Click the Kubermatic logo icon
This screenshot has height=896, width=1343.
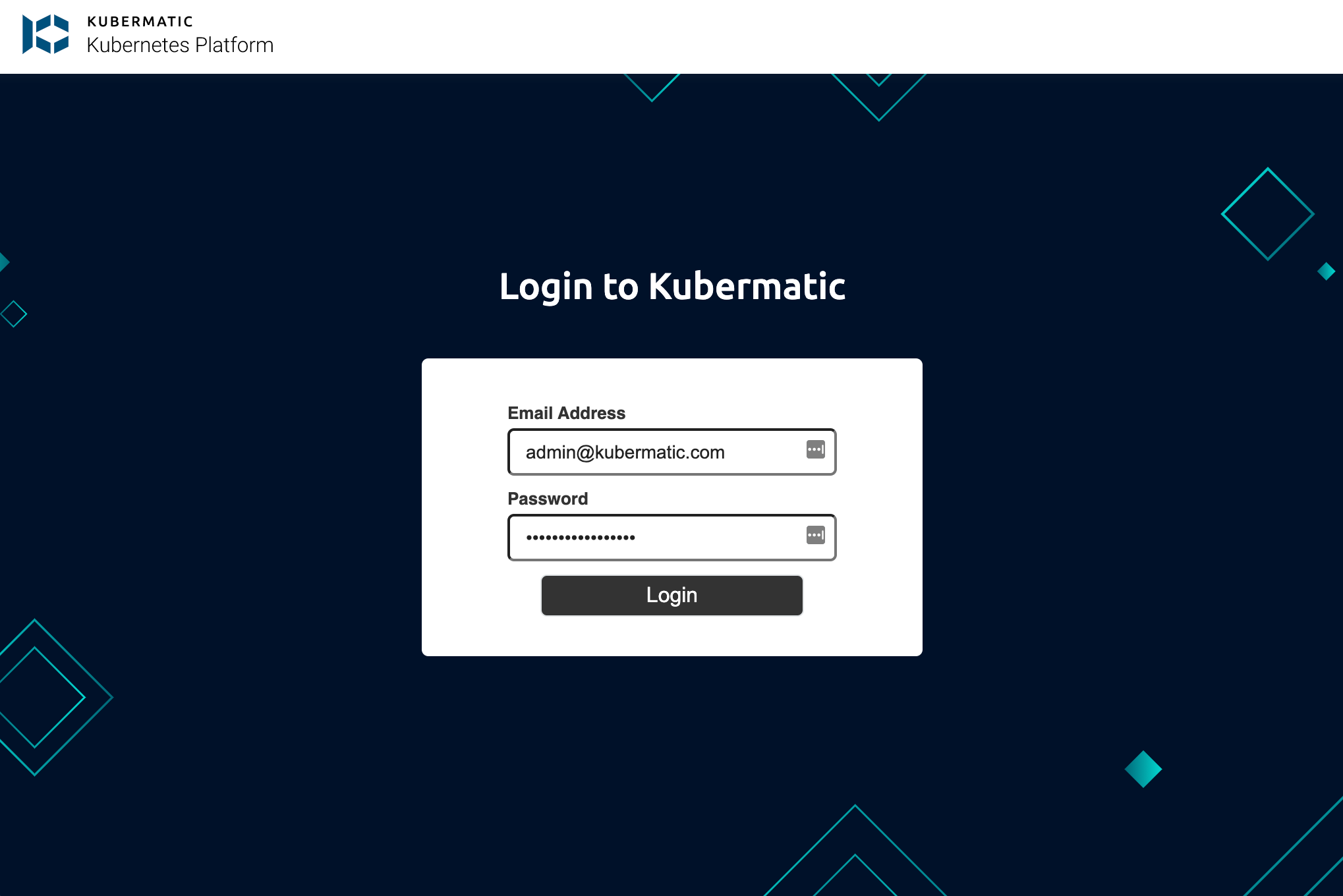coord(45,34)
